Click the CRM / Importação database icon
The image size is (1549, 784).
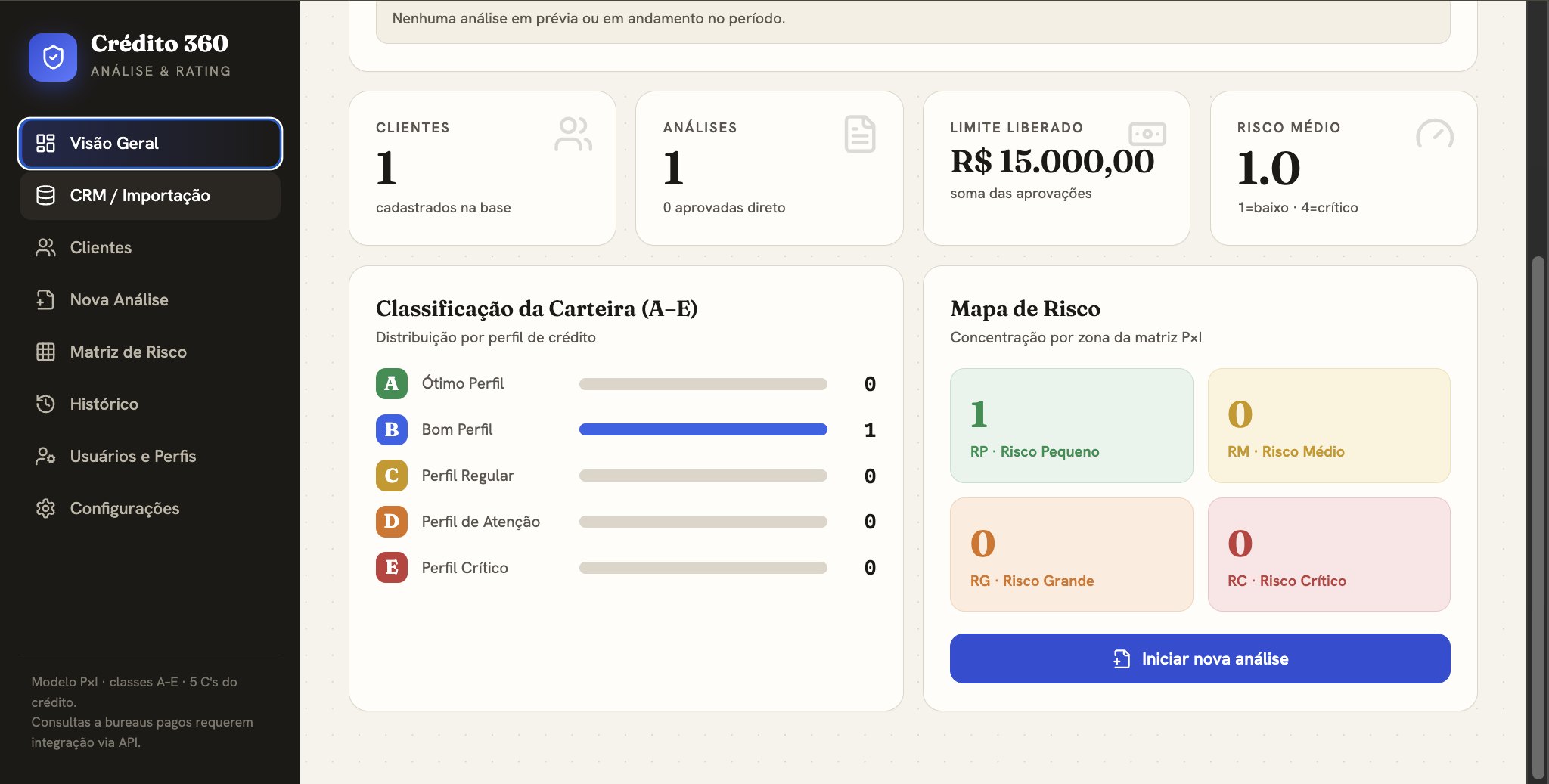(45, 195)
